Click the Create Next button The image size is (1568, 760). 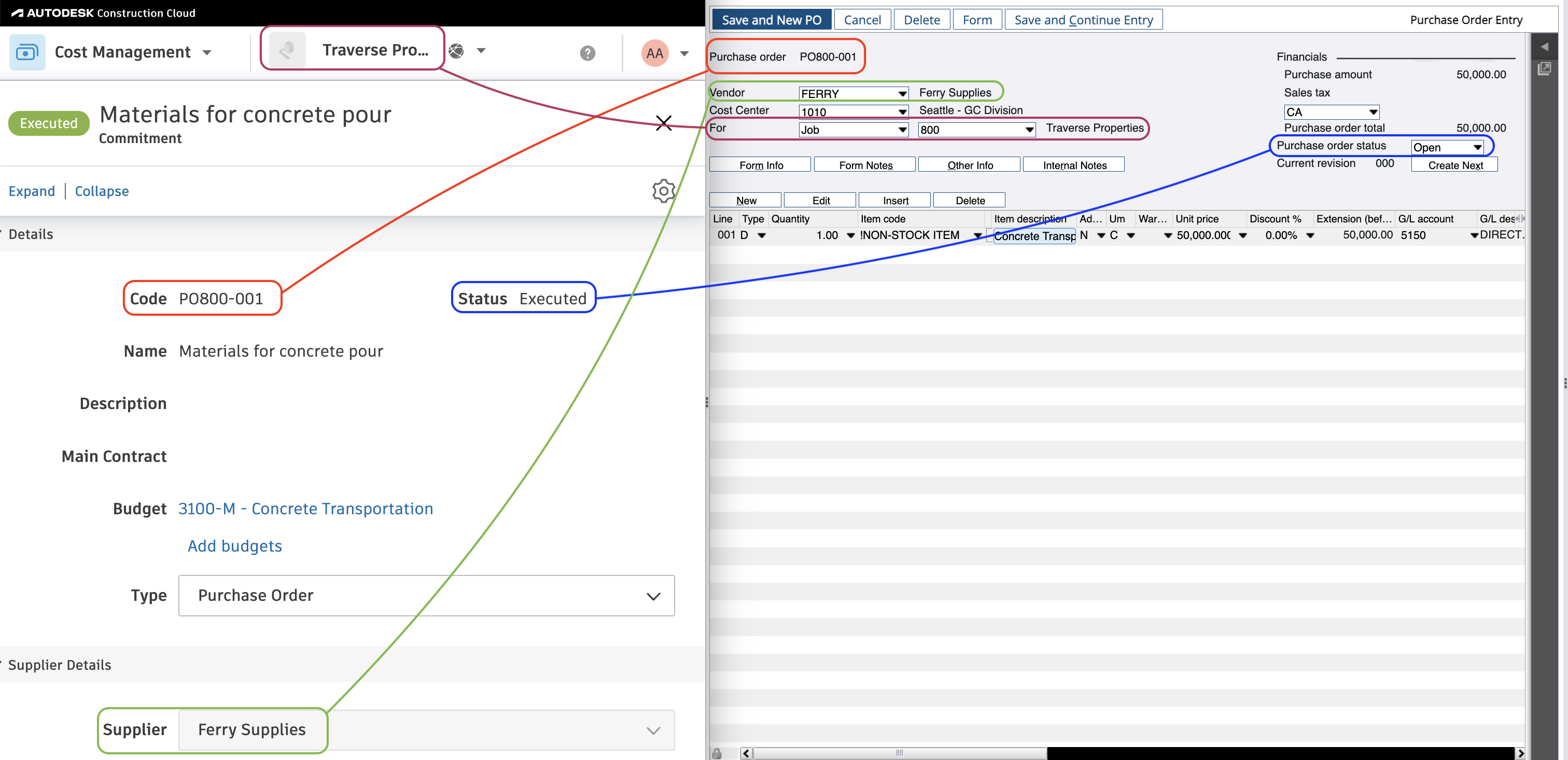tap(1455, 165)
